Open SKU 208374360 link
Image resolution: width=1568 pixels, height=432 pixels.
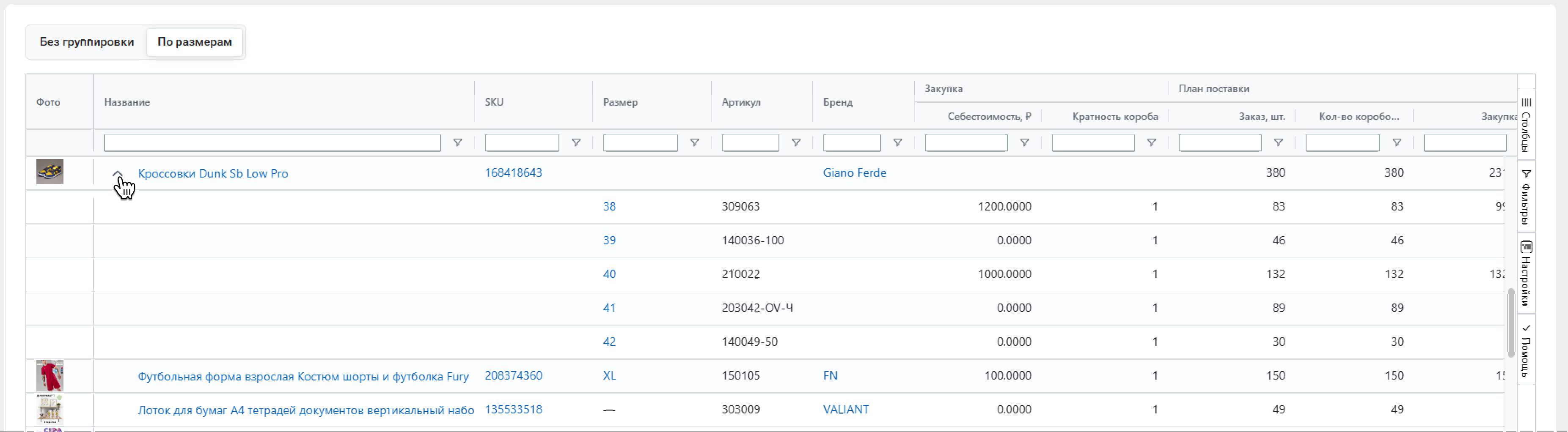pos(513,375)
